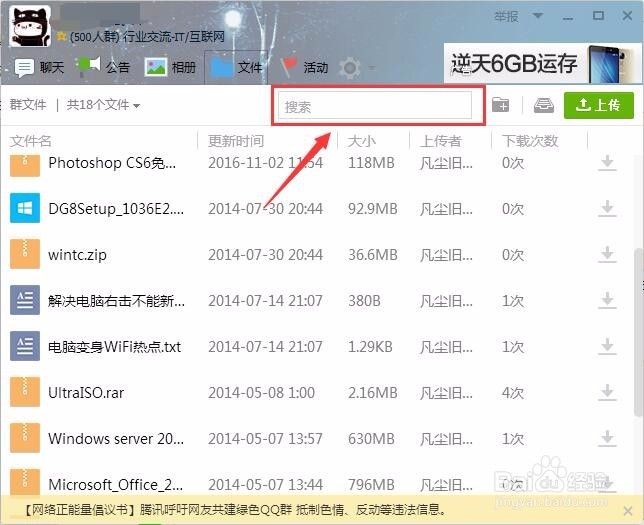
Task: Download Windows server 20... file
Action: coord(607,439)
